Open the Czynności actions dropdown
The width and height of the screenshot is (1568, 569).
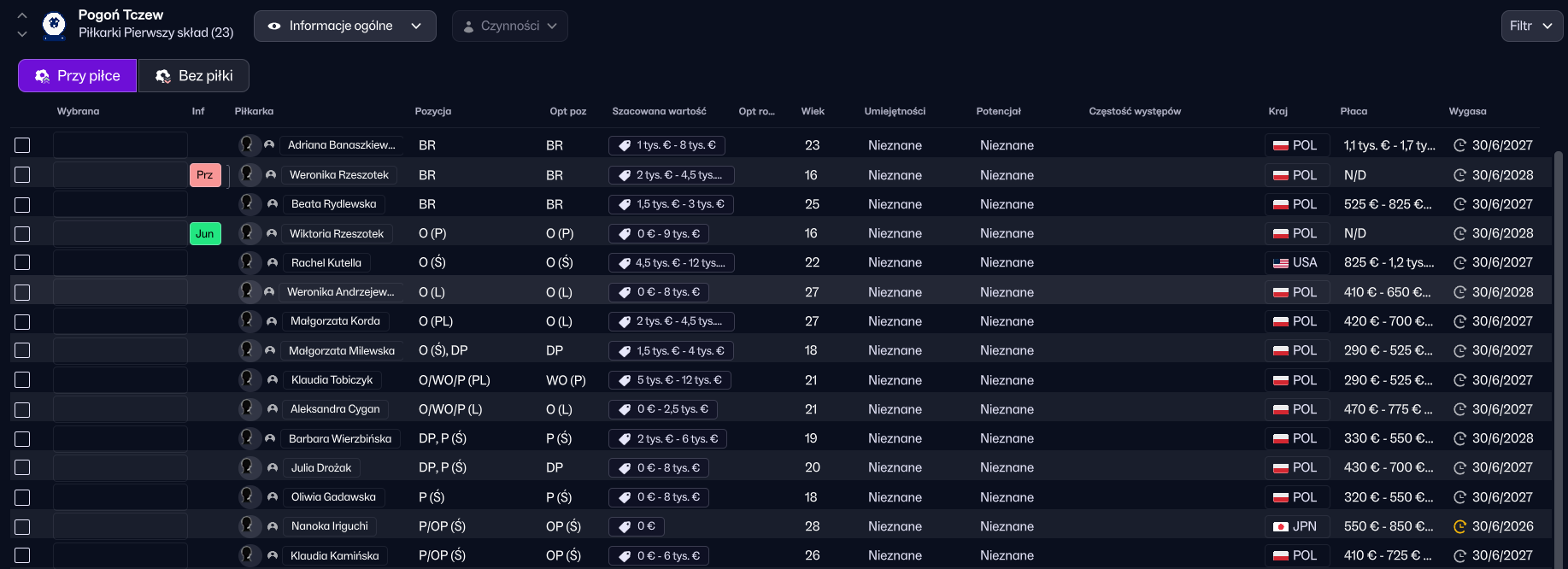tap(509, 26)
